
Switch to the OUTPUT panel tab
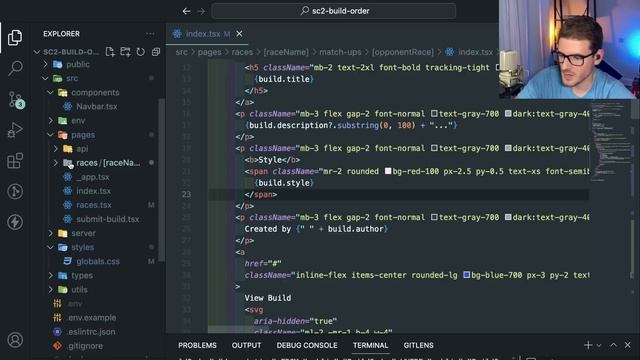point(247,345)
